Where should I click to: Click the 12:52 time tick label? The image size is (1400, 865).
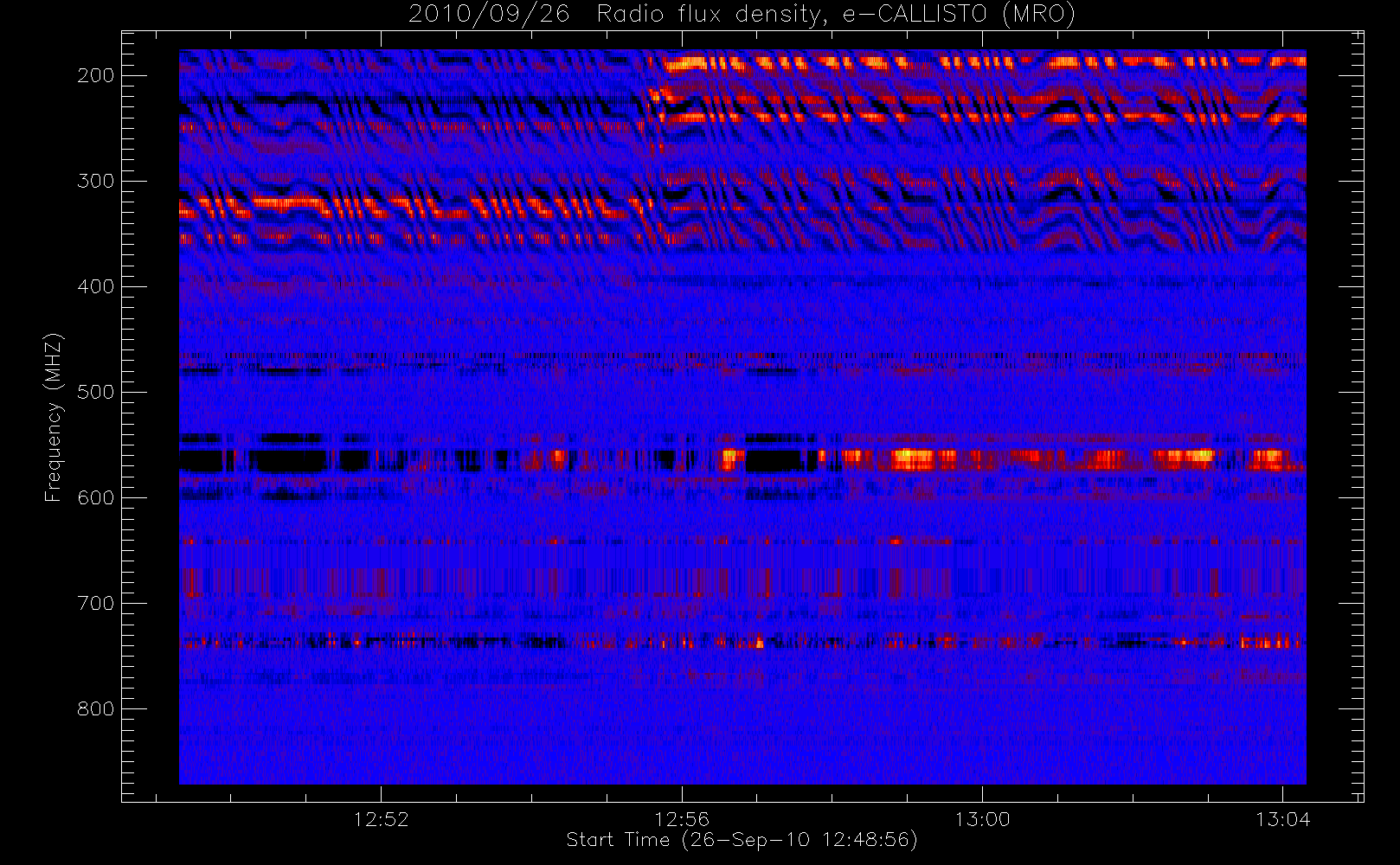(x=381, y=819)
